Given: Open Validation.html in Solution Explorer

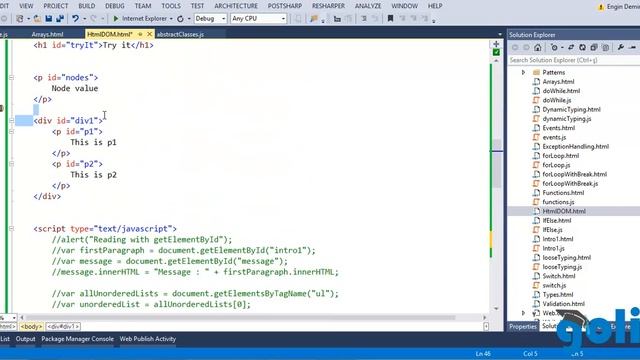Looking at the screenshot, I should point(563,304).
